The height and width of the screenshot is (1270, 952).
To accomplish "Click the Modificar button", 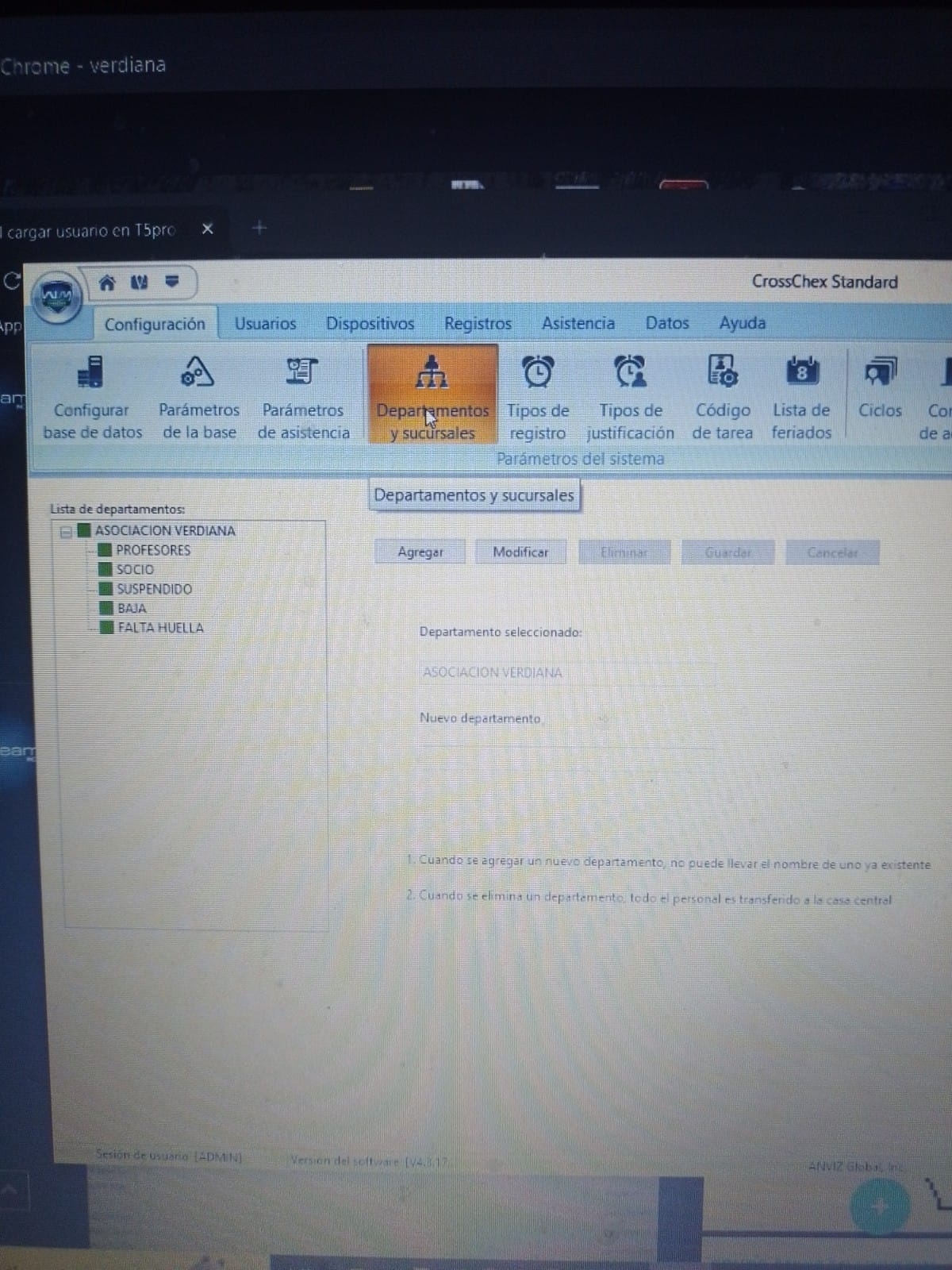I will click(x=520, y=552).
